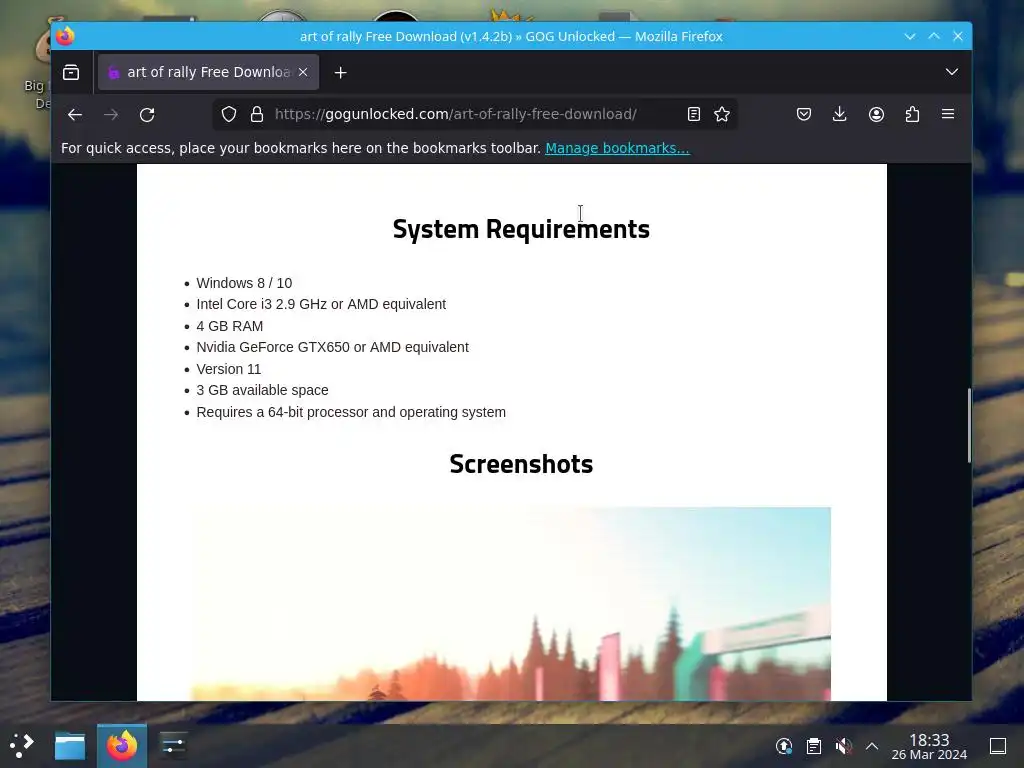
Task: Open the file manager from the taskbar
Action: [70, 746]
